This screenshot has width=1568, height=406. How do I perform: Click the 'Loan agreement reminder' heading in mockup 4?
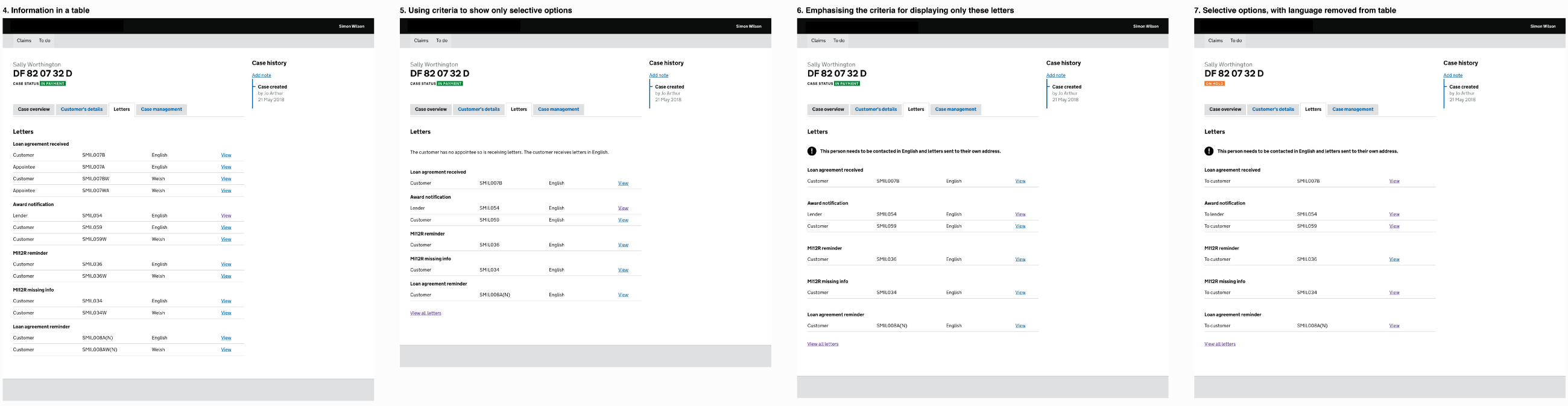click(x=42, y=327)
